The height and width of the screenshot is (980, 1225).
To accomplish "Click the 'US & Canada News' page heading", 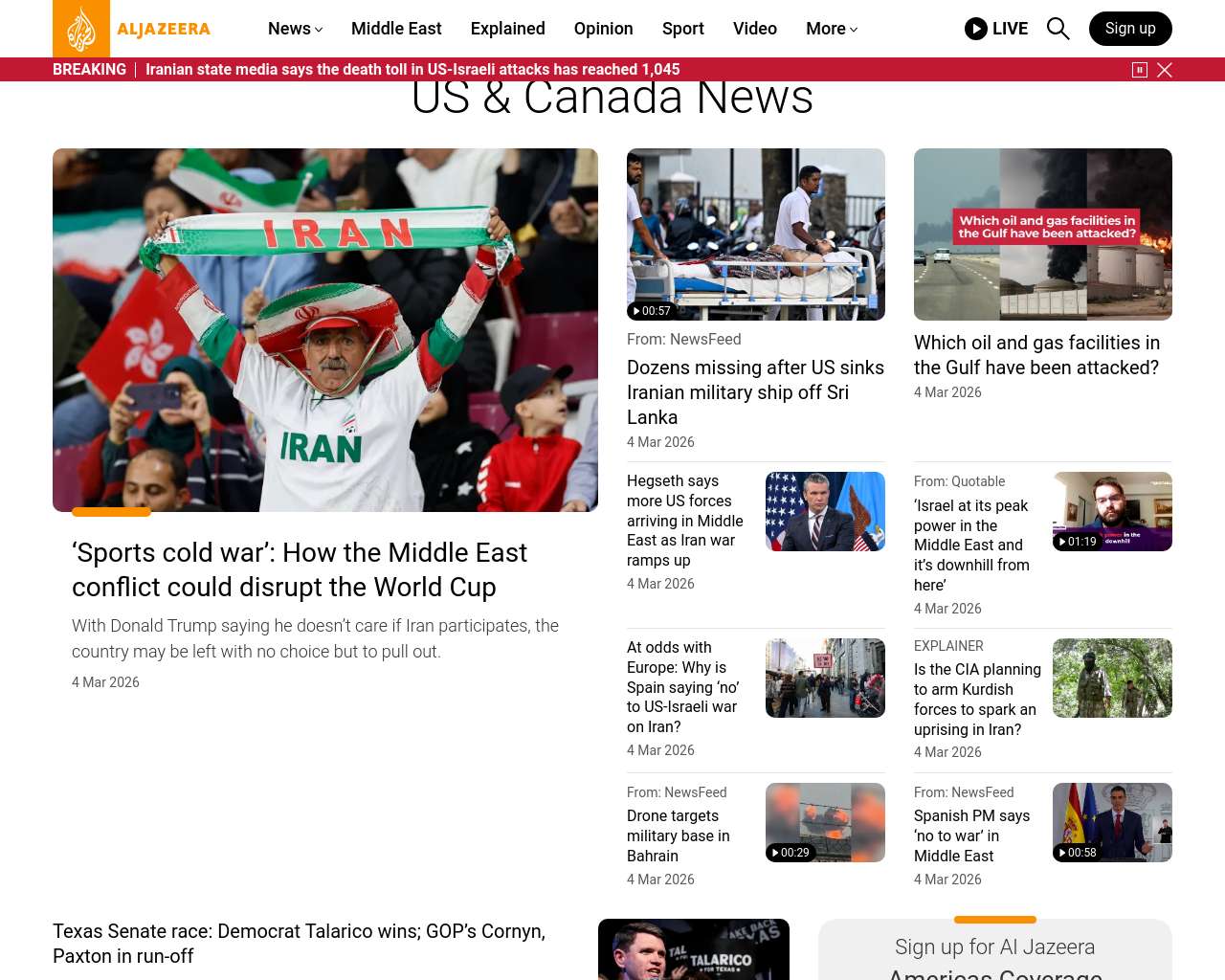I will click(612, 100).
